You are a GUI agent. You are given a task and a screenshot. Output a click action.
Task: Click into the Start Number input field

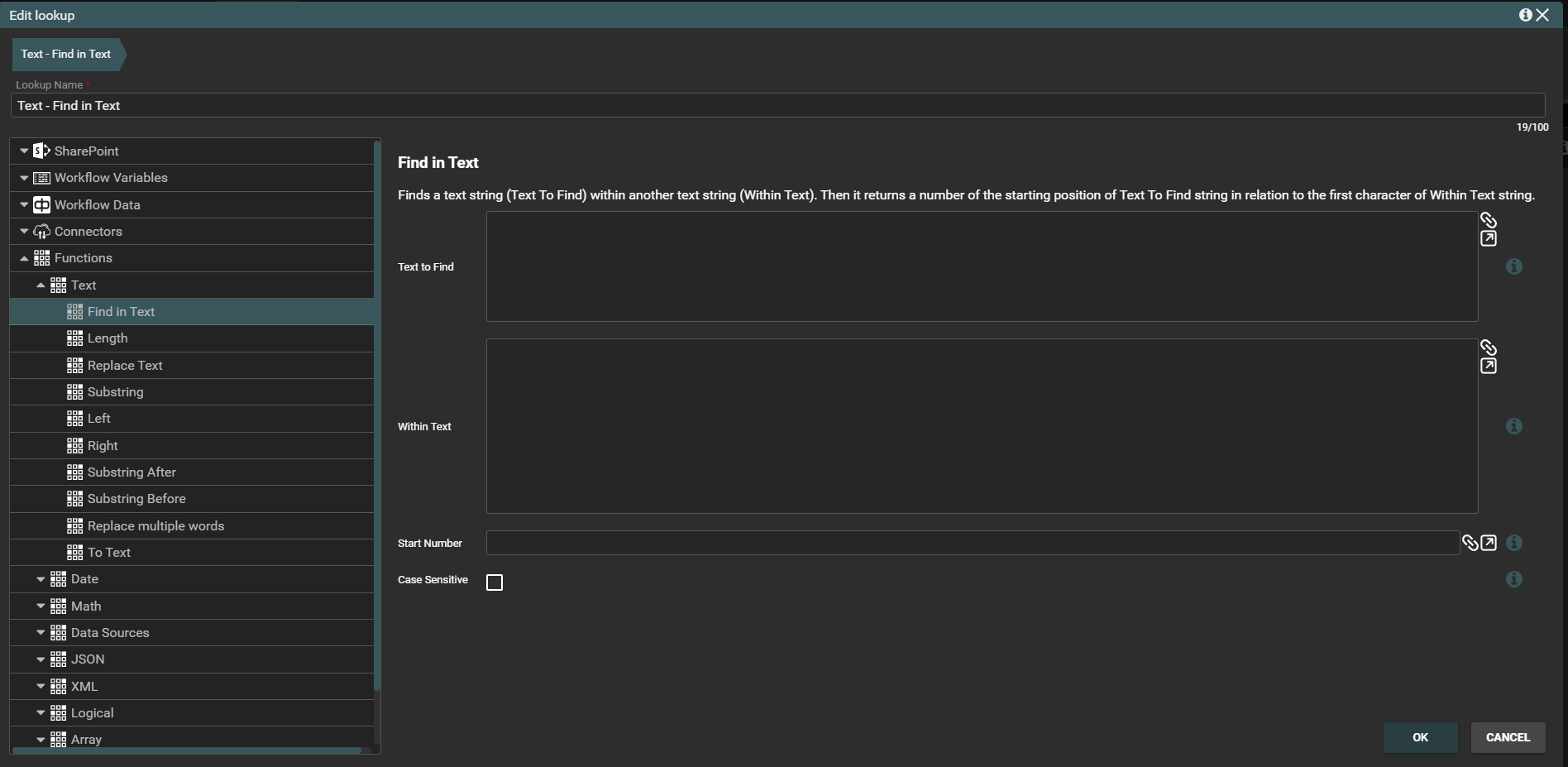pyautogui.click(x=972, y=543)
